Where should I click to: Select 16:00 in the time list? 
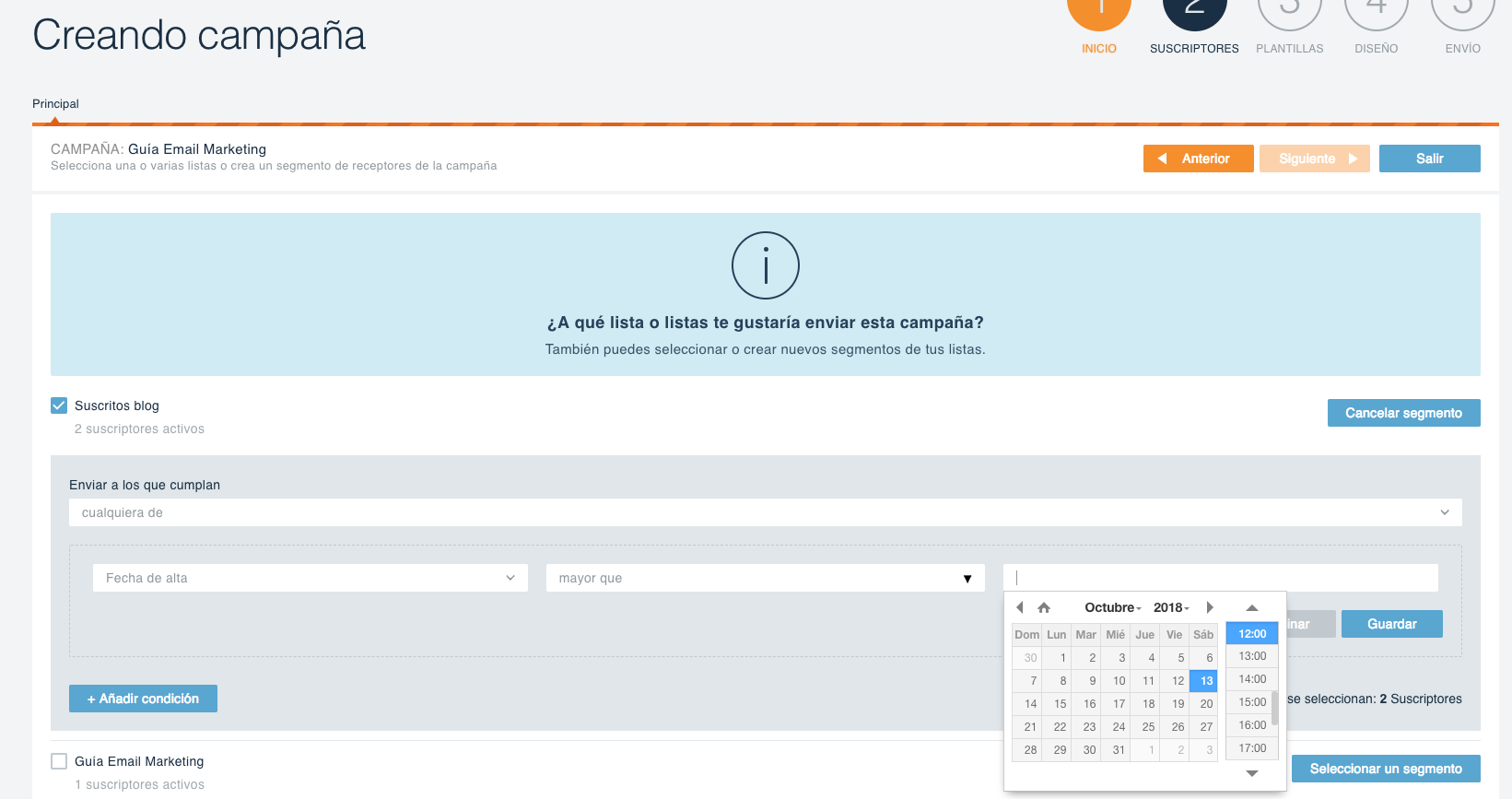click(1252, 725)
